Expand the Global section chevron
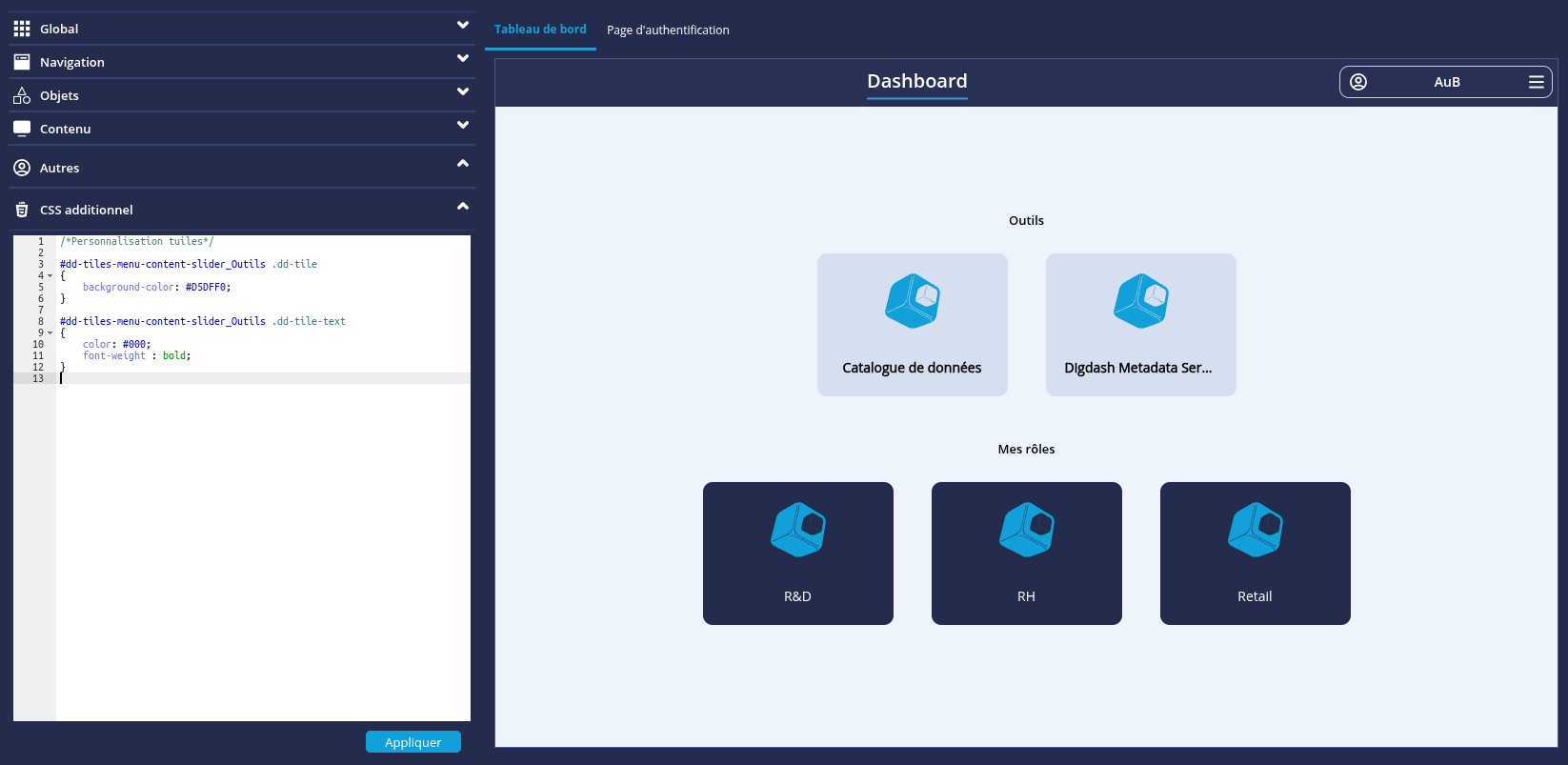1568x765 pixels. pos(463,26)
